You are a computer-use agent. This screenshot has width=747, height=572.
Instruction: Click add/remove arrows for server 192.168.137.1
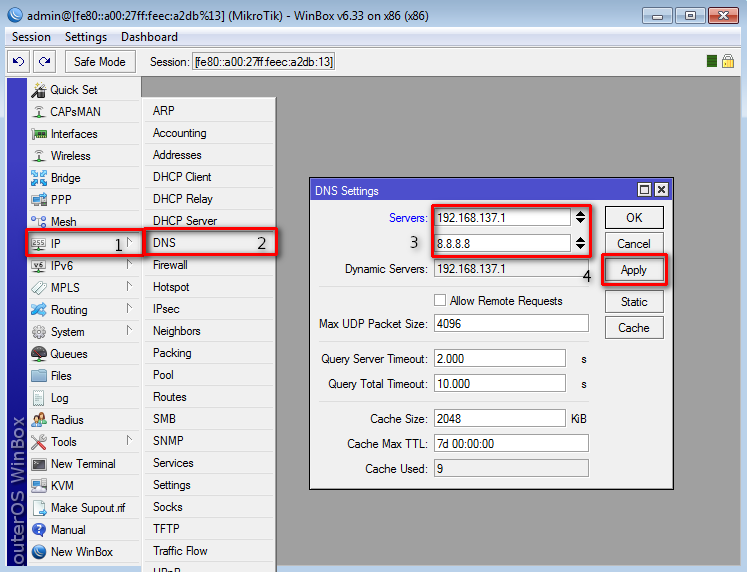580,217
